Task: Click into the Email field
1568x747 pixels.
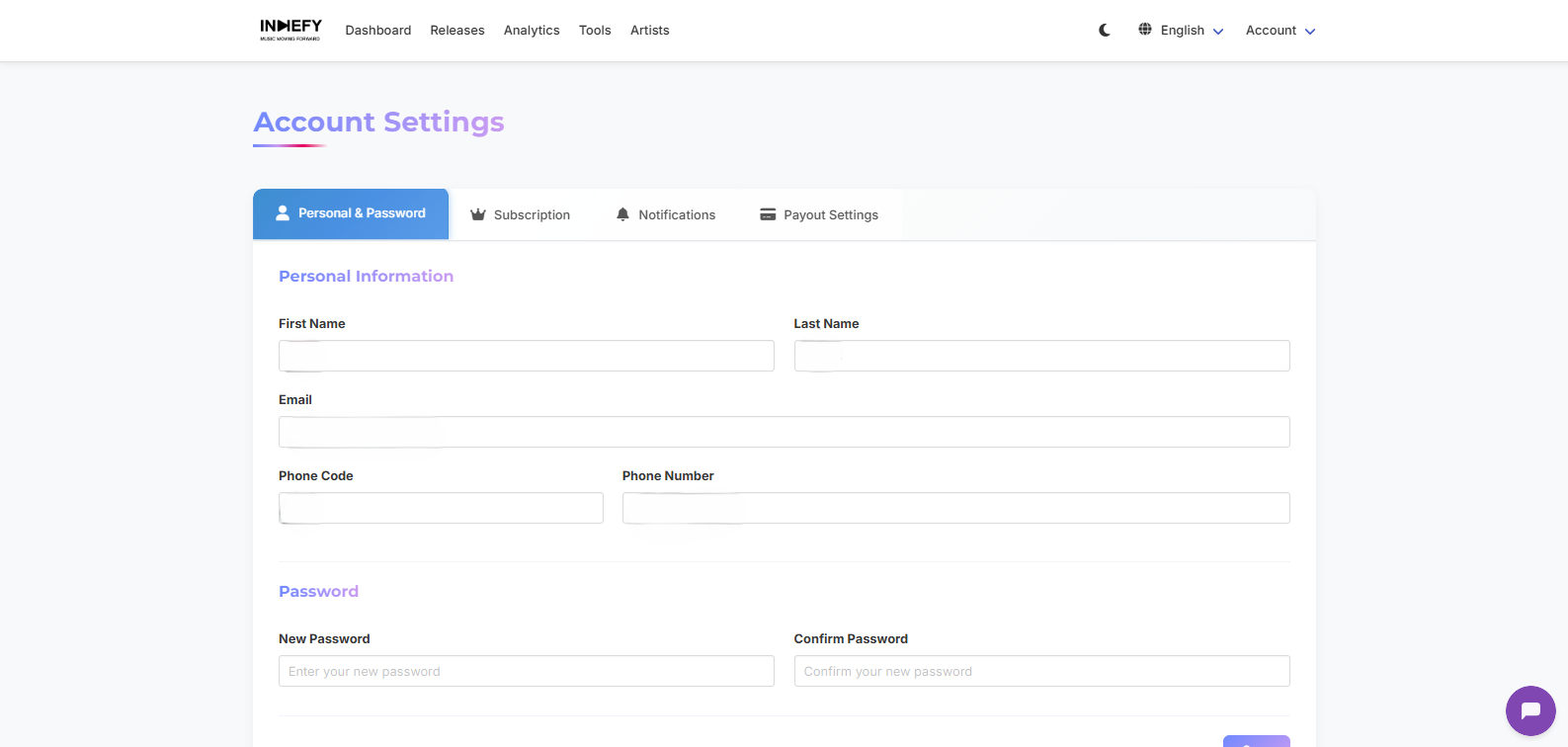Action: [x=784, y=432]
